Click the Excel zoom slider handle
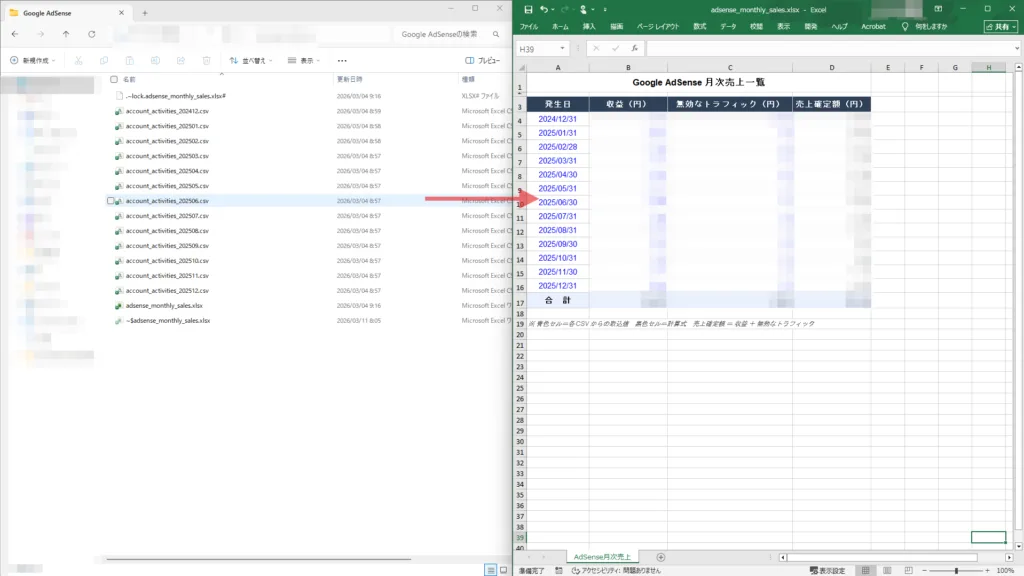 [x=956, y=570]
